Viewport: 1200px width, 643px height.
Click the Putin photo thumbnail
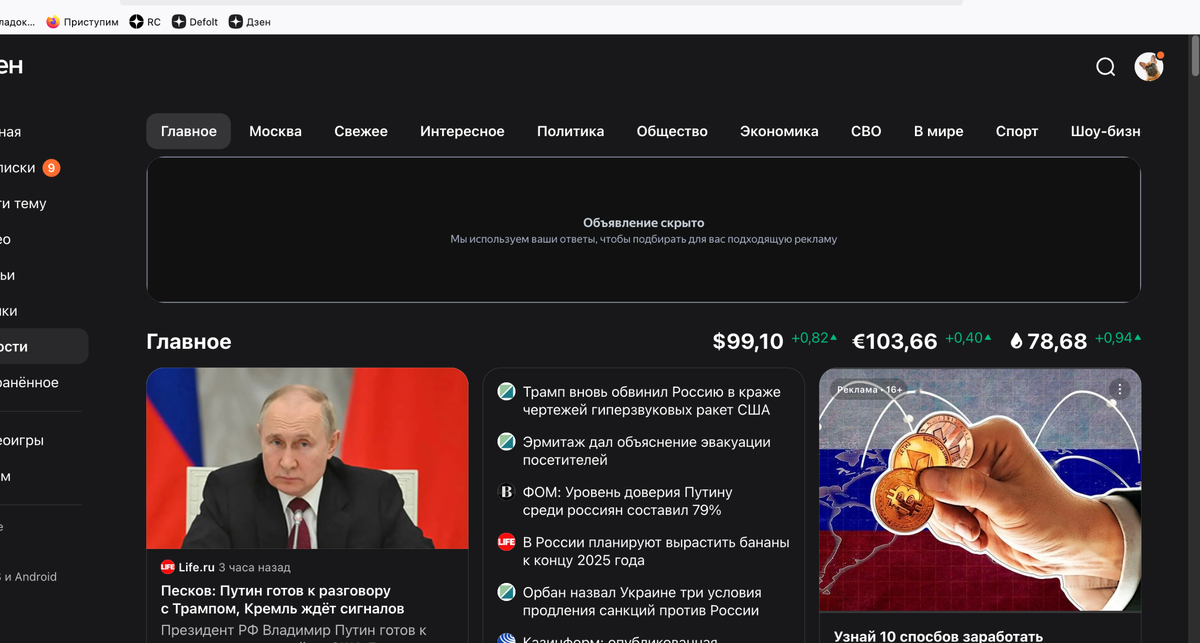307,458
